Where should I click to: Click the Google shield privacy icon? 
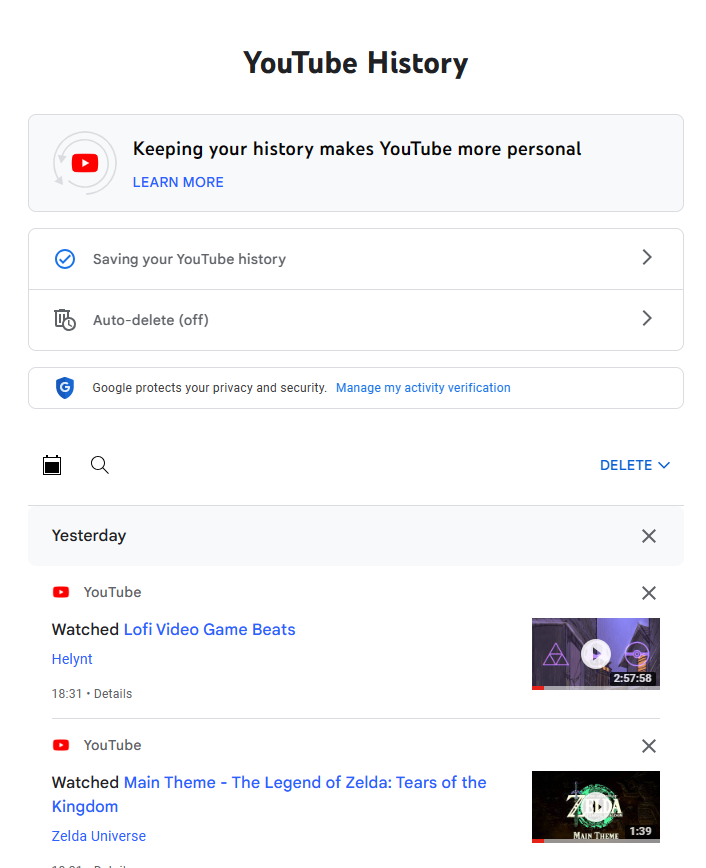(65, 388)
